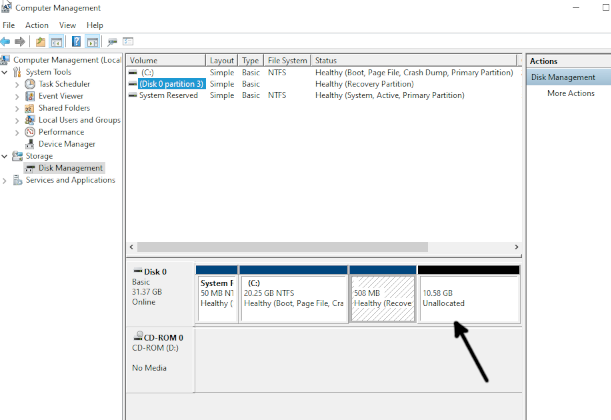Click the blue Help question mark icon
611x420 pixels.
(76, 42)
